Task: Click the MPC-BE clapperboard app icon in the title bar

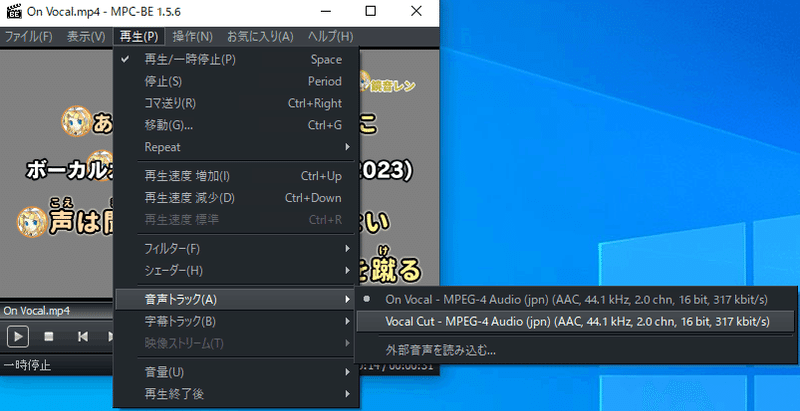Action: click(x=14, y=11)
